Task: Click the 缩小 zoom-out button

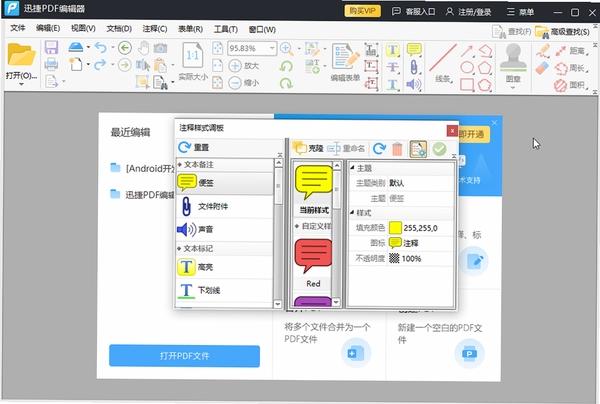Action: pos(243,83)
